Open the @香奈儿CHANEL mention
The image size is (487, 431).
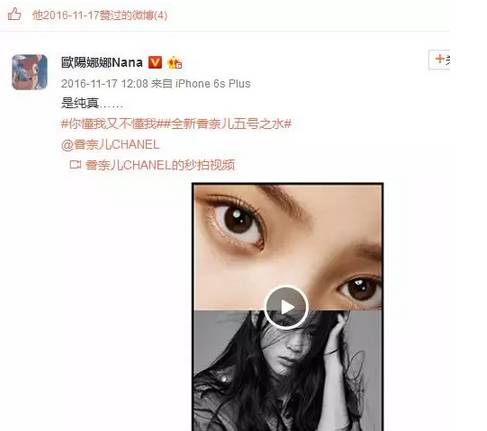pos(110,145)
